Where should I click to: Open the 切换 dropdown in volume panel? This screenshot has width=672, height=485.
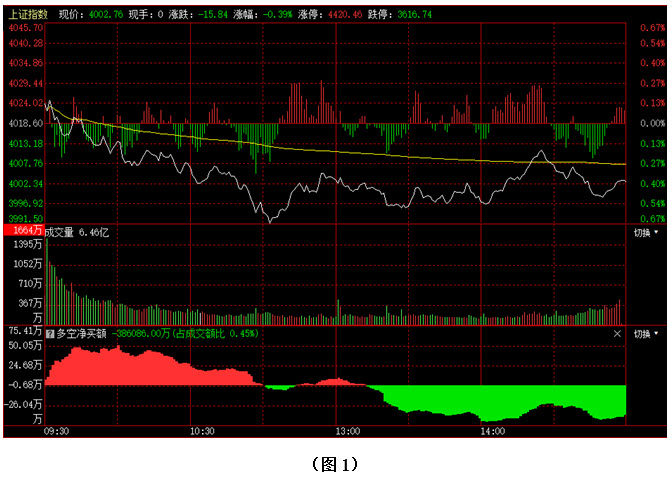click(646, 233)
